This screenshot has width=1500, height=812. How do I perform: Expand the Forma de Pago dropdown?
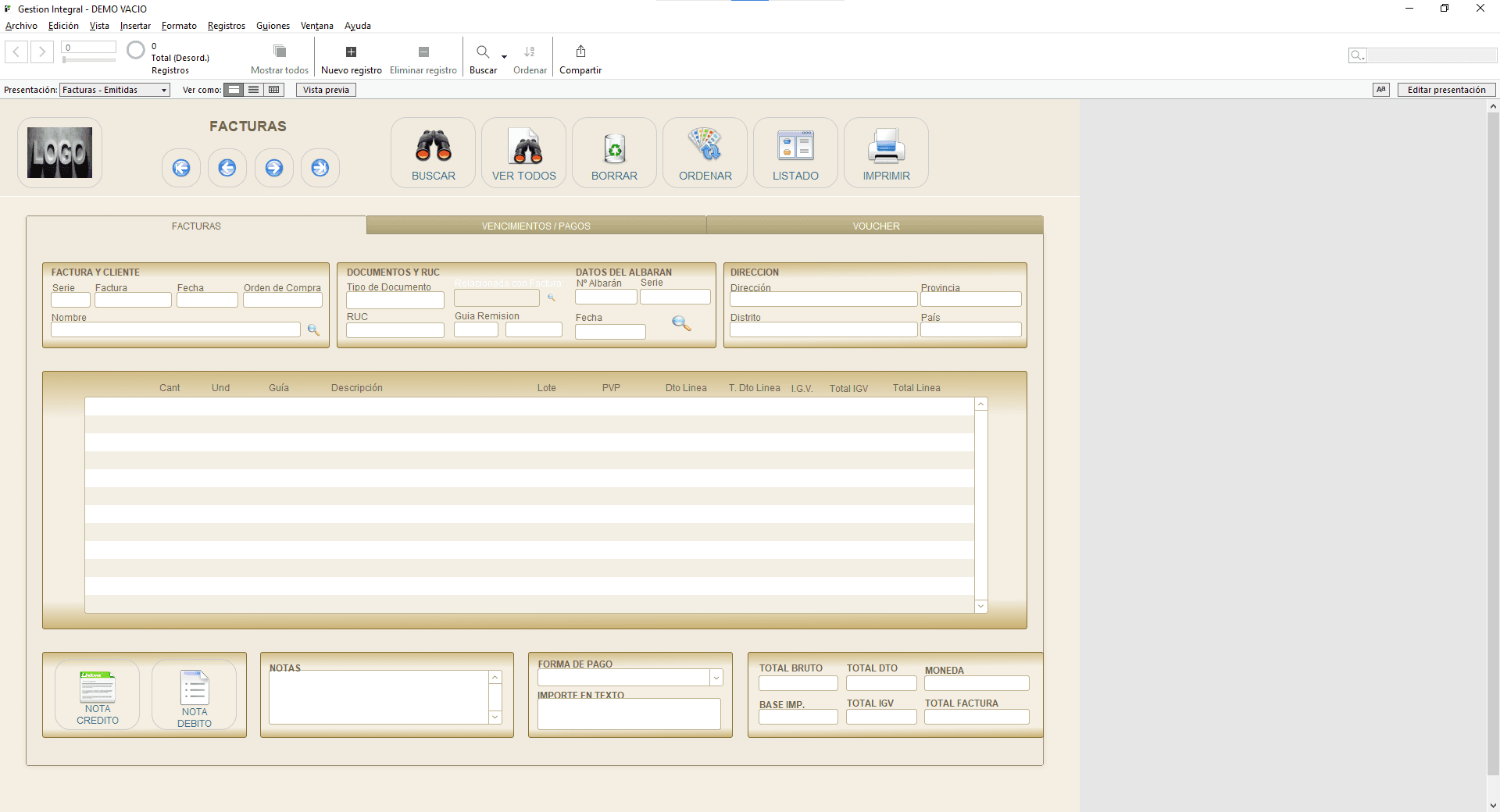tap(716, 678)
